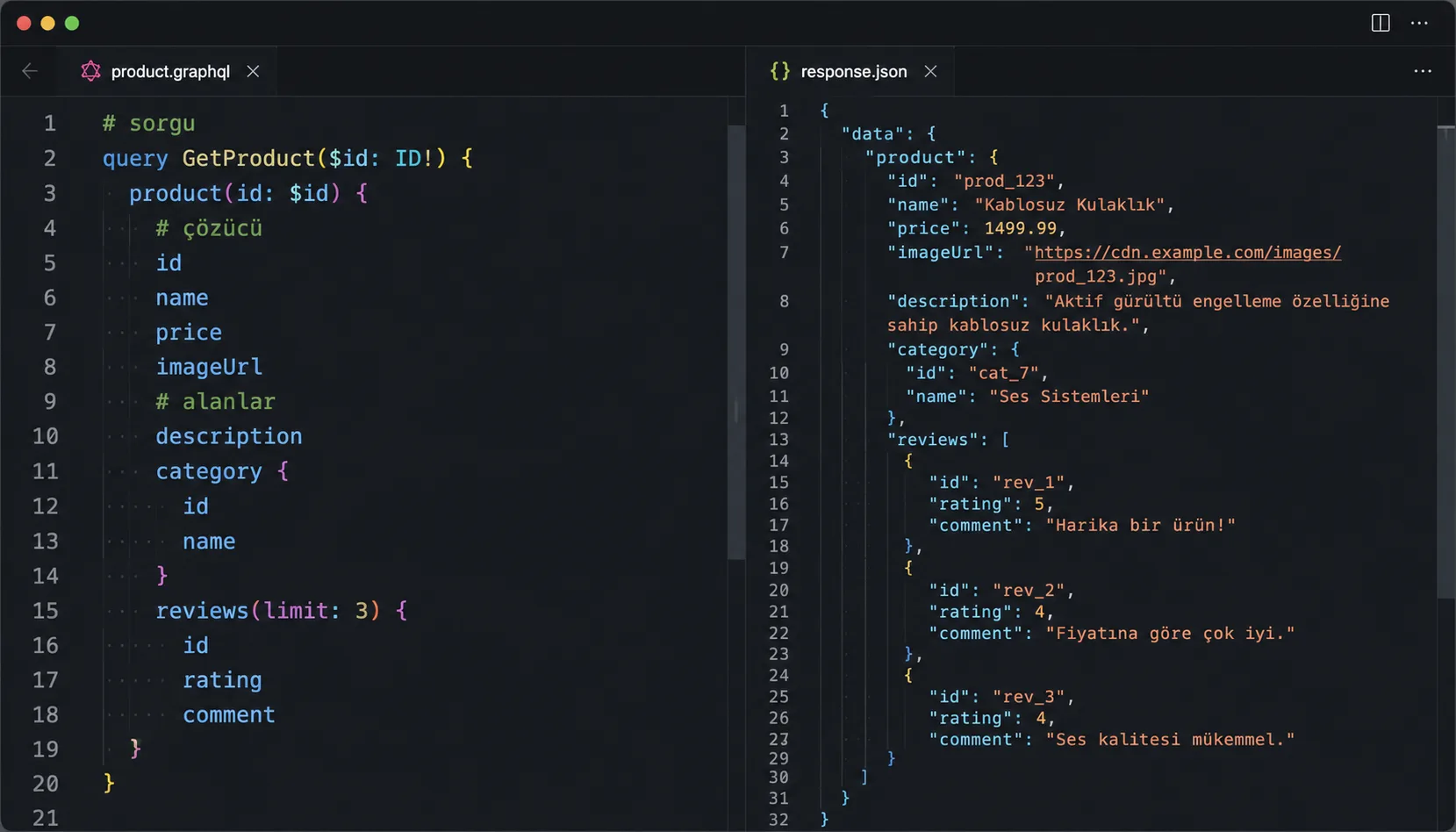
Task: Click the left editor vertical scrollbar thumb
Action: [736, 342]
